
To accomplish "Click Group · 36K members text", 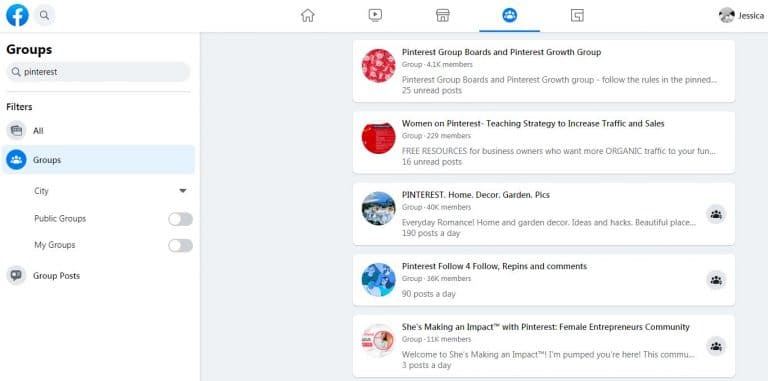I will coord(436,278).
